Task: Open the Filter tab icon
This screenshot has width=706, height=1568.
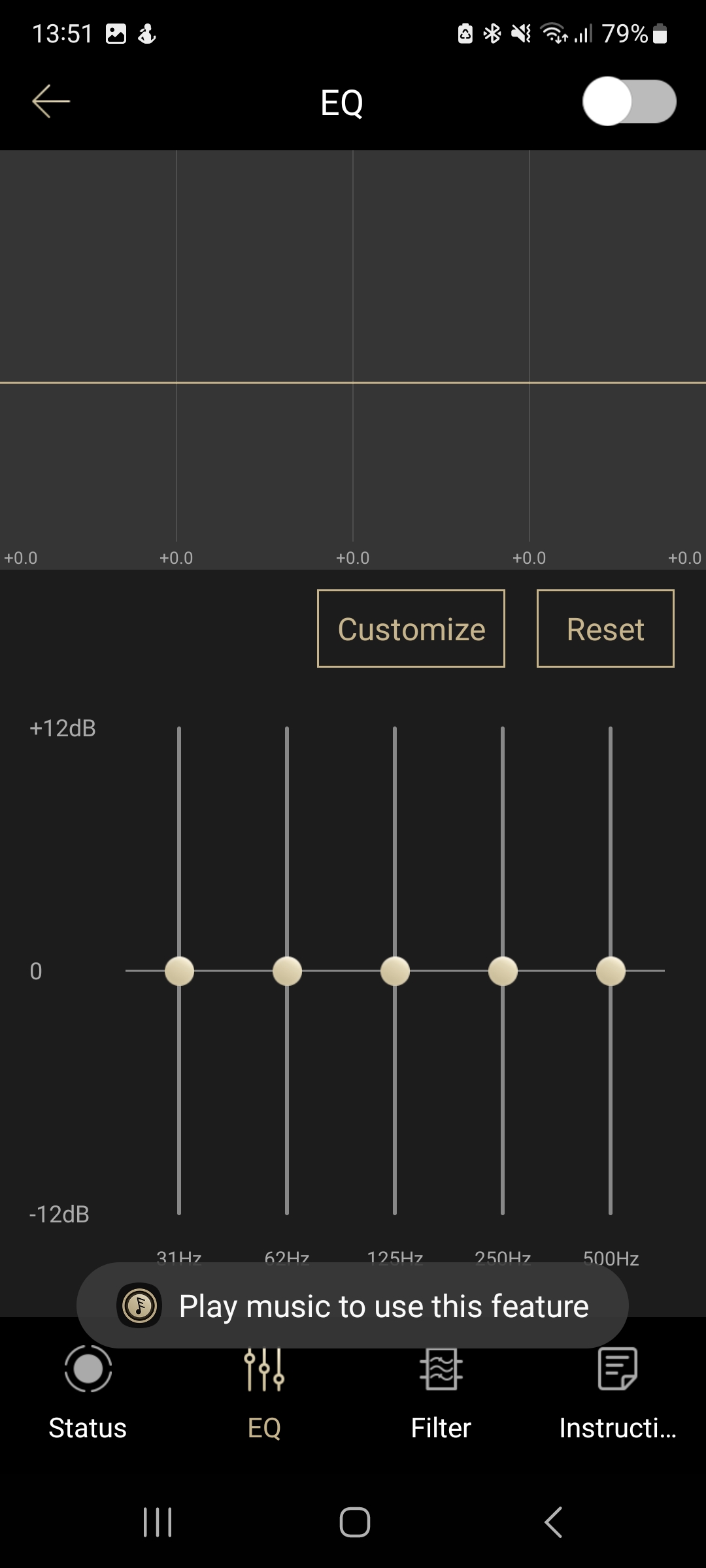Action: coord(441,1371)
